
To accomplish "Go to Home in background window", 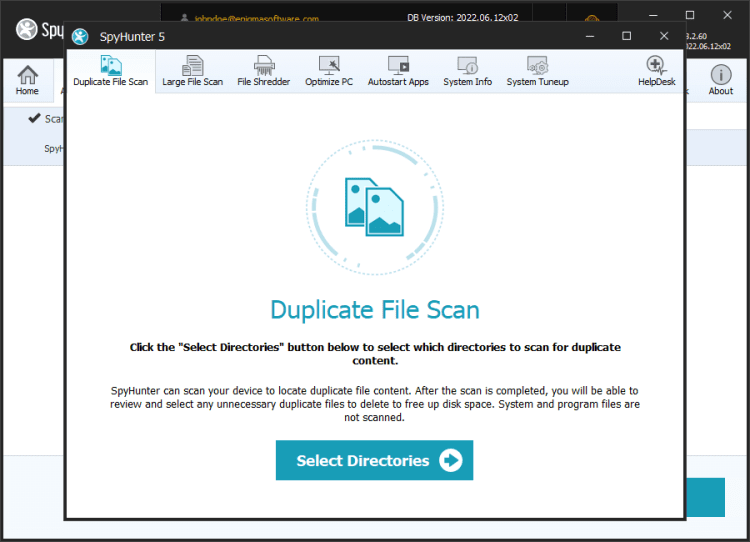I will (27, 80).
